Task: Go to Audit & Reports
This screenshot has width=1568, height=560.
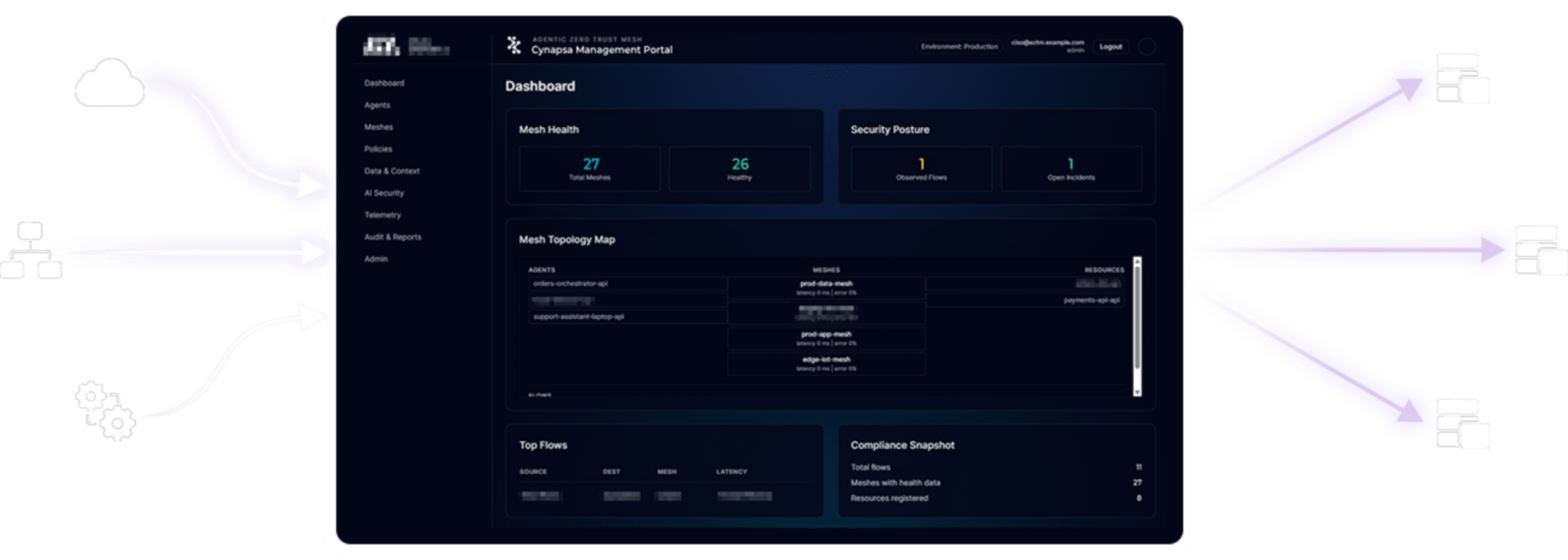Action: pos(393,237)
